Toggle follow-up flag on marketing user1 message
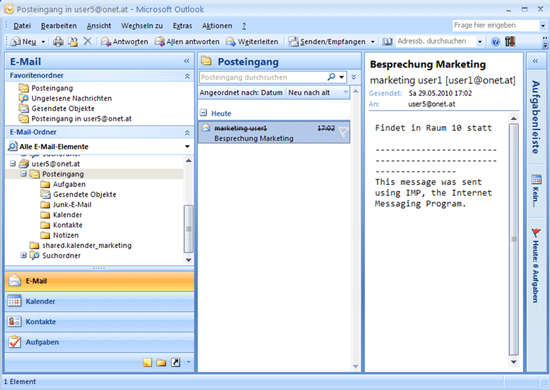 pos(343,132)
